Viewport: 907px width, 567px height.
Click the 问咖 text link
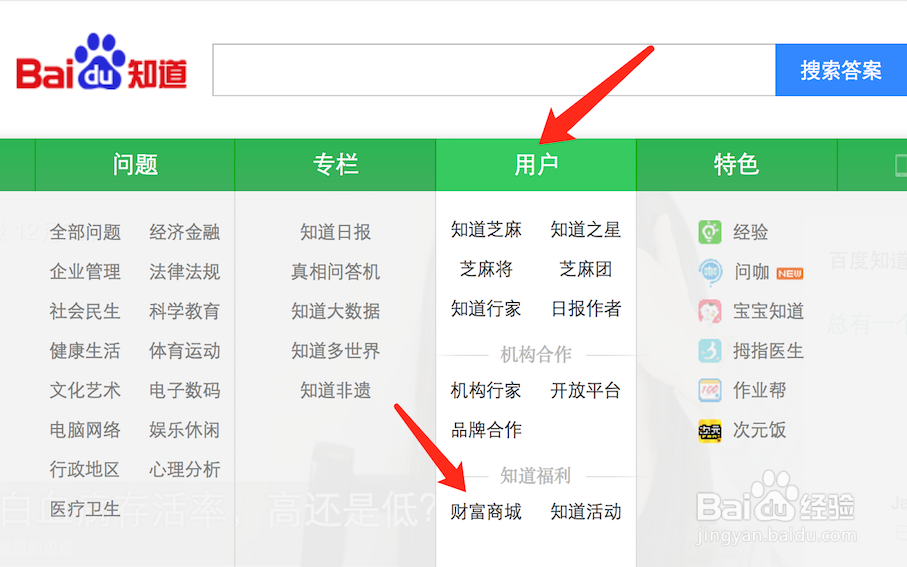tap(752, 271)
